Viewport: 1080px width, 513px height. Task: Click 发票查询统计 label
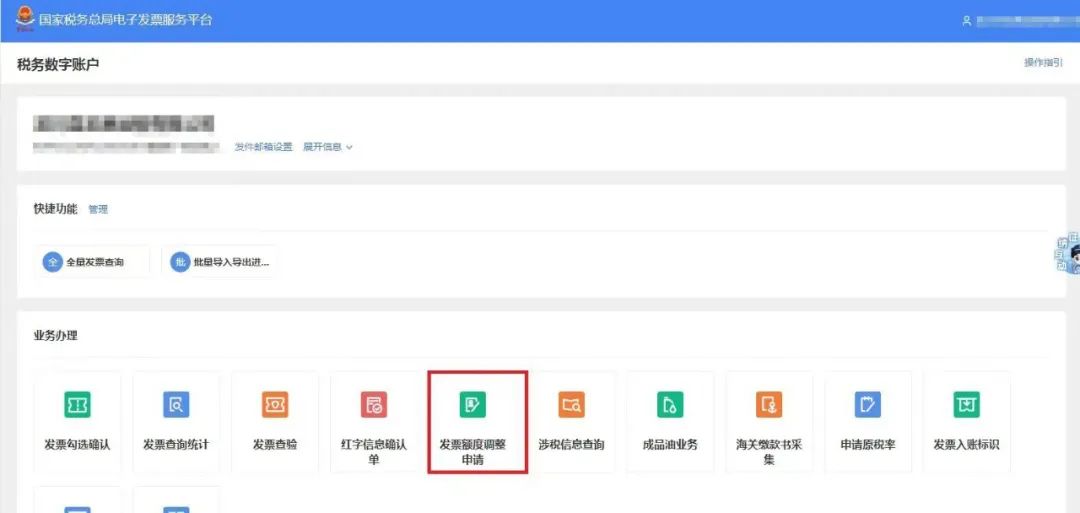click(x=176, y=445)
